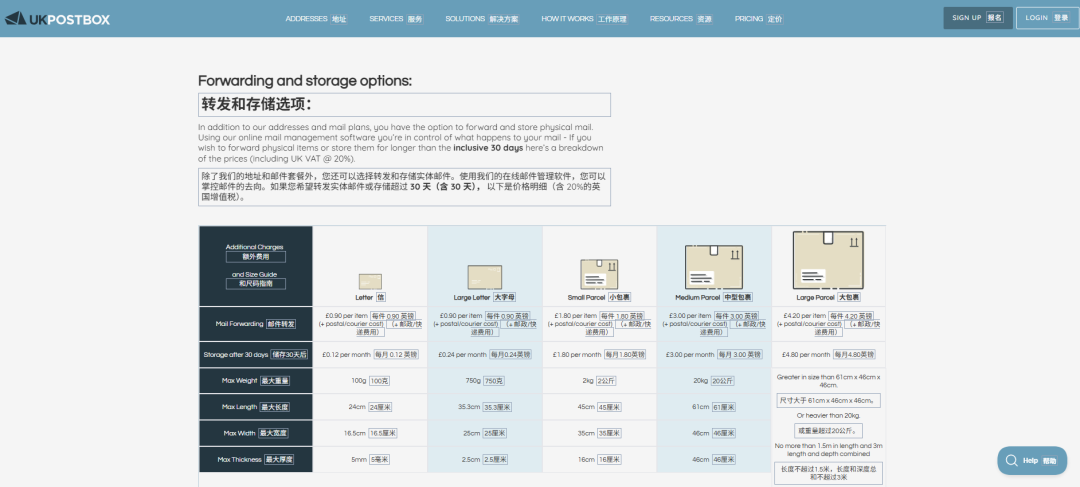
Task: Click the Mail Forwarding row header
Action: pos(255,324)
